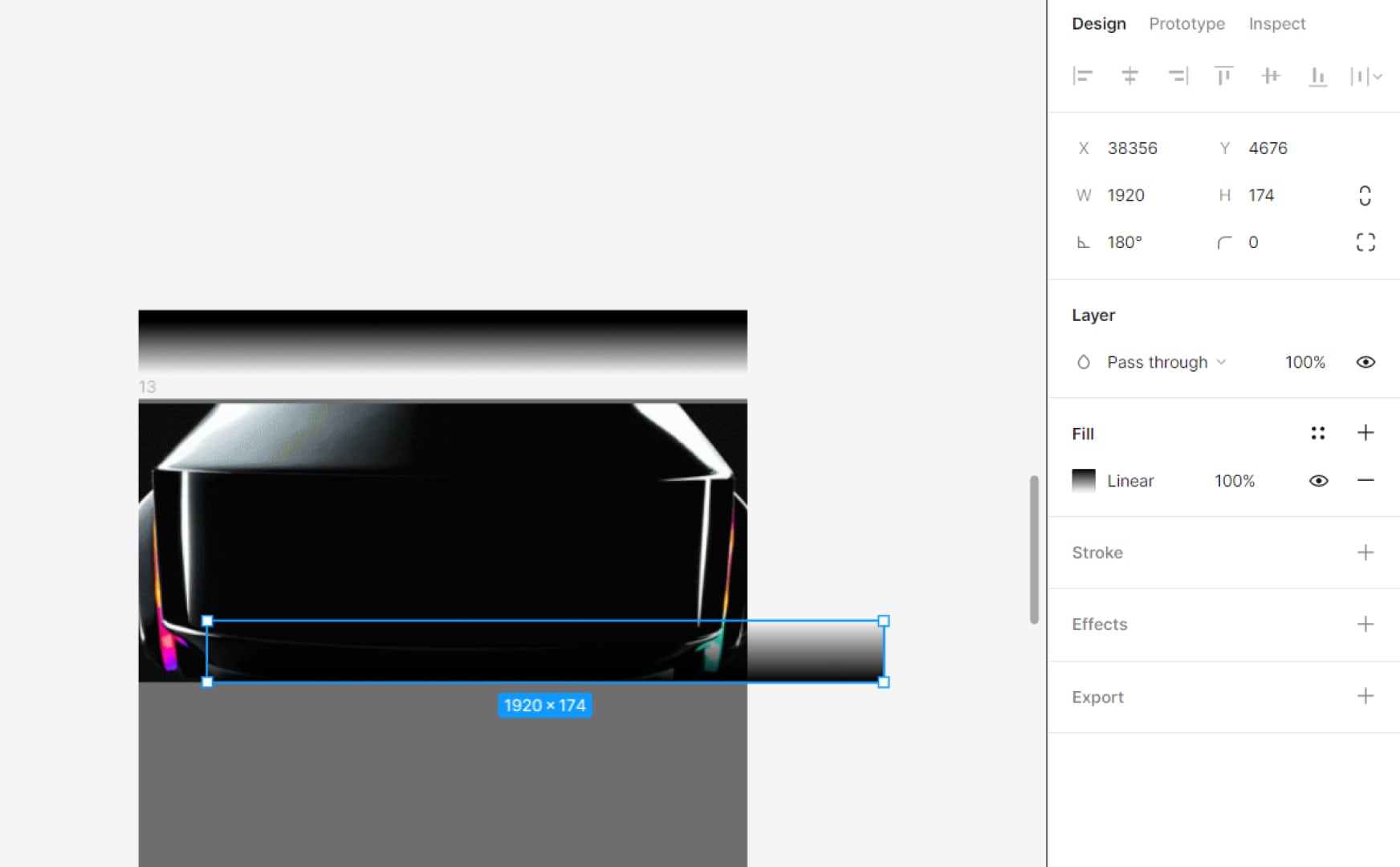
Task: Select the top-left resize handle
Action: (x=207, y=621)
